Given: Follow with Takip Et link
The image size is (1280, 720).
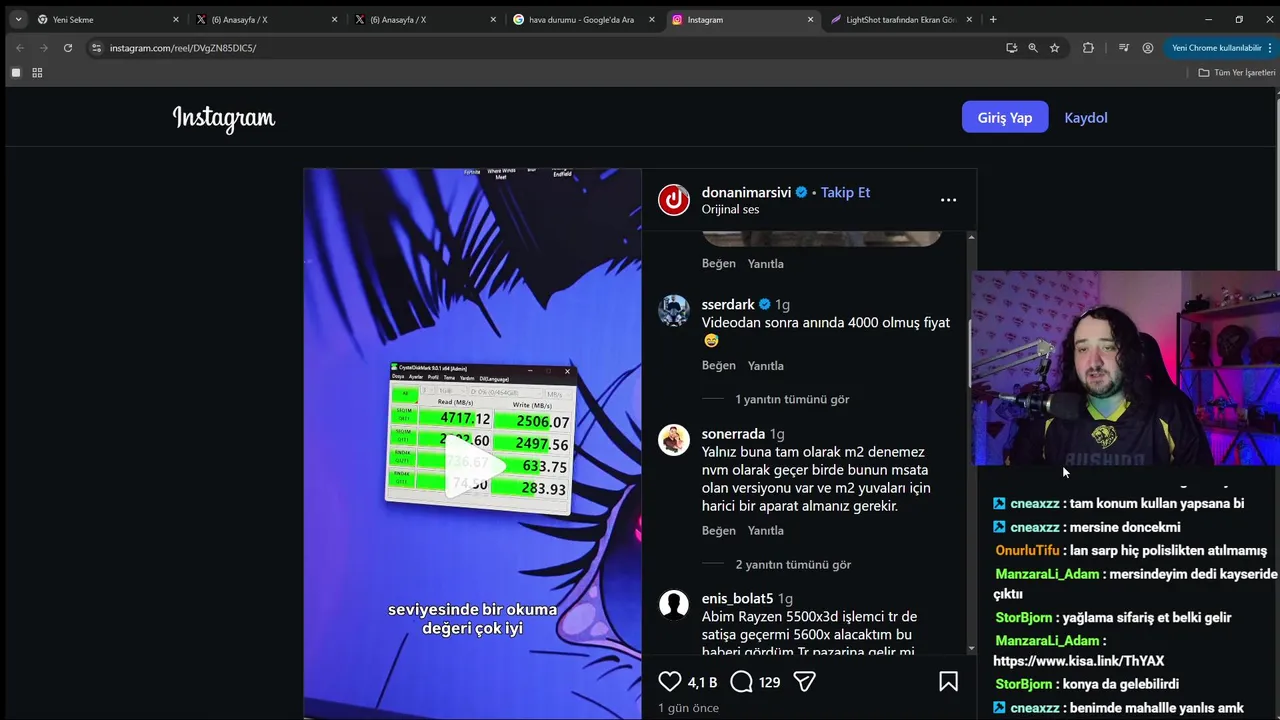Looking at the screenshot, I should 845,192.
